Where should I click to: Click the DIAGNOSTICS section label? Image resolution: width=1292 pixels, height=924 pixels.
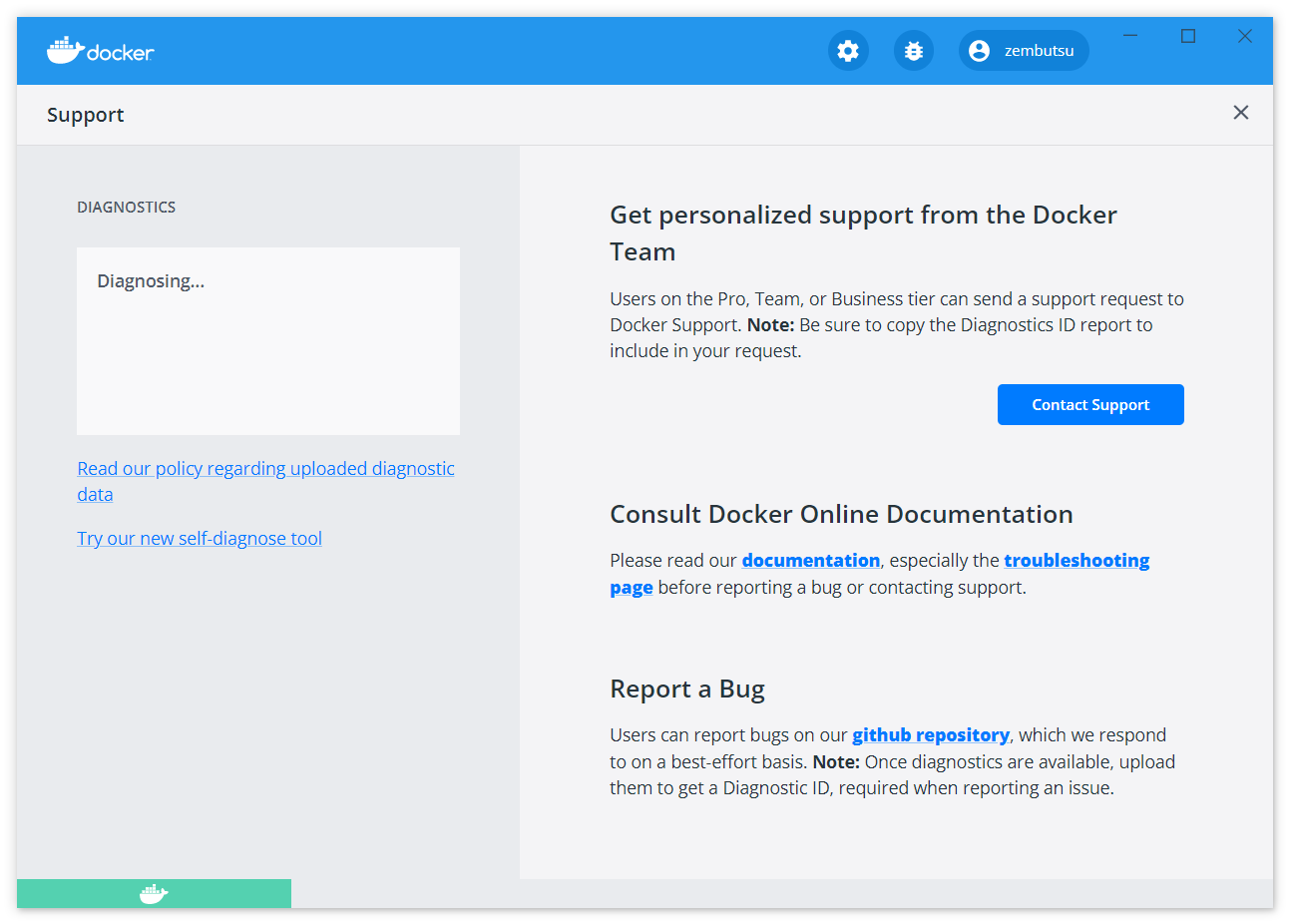point(127,208)
